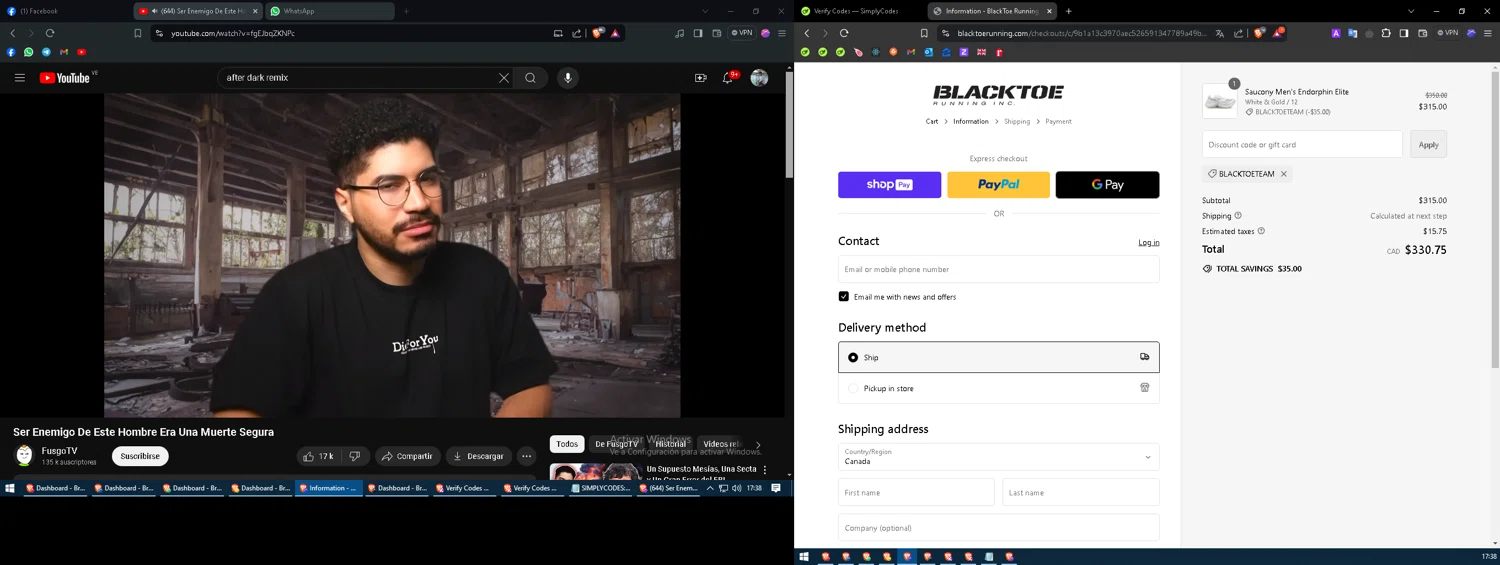Image resolution: width=1500 pixels, height=565 pixels.
Task: Bookmark the YouTube page
Action: 138,33
